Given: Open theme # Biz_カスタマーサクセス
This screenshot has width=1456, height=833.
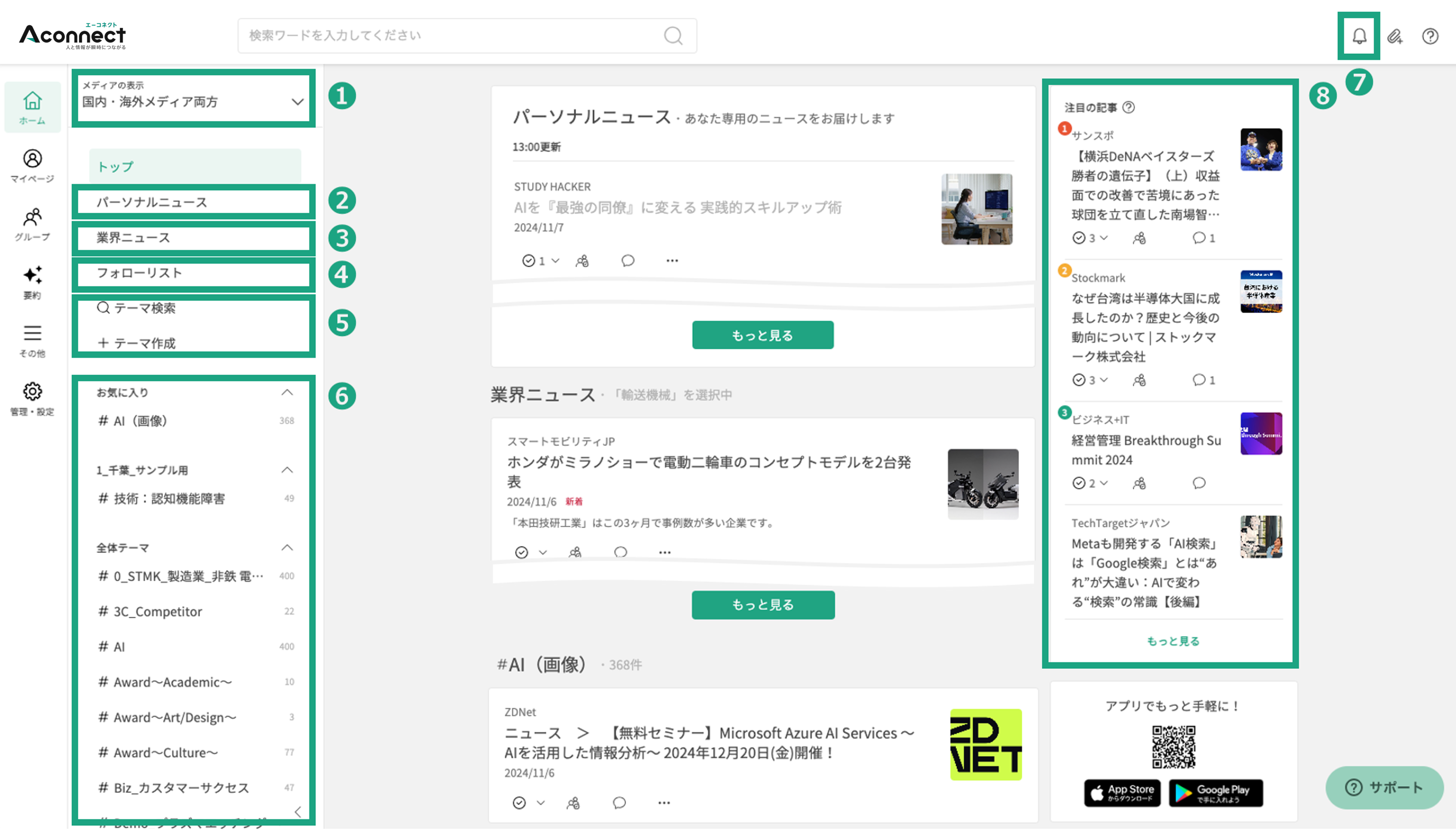Looking at the screenshot, I should (195, 788).
